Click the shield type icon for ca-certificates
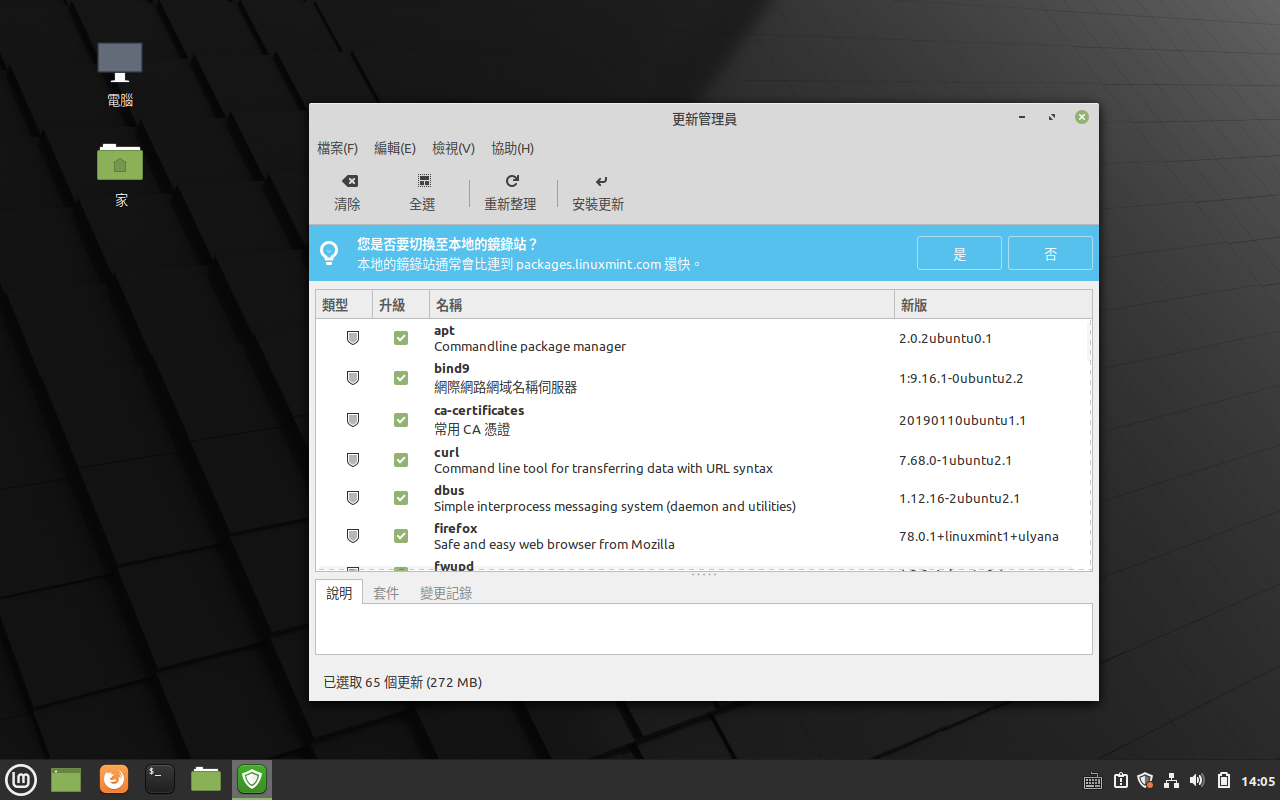The width and height of the screenshot is (1280, 800). pos(352,420)
